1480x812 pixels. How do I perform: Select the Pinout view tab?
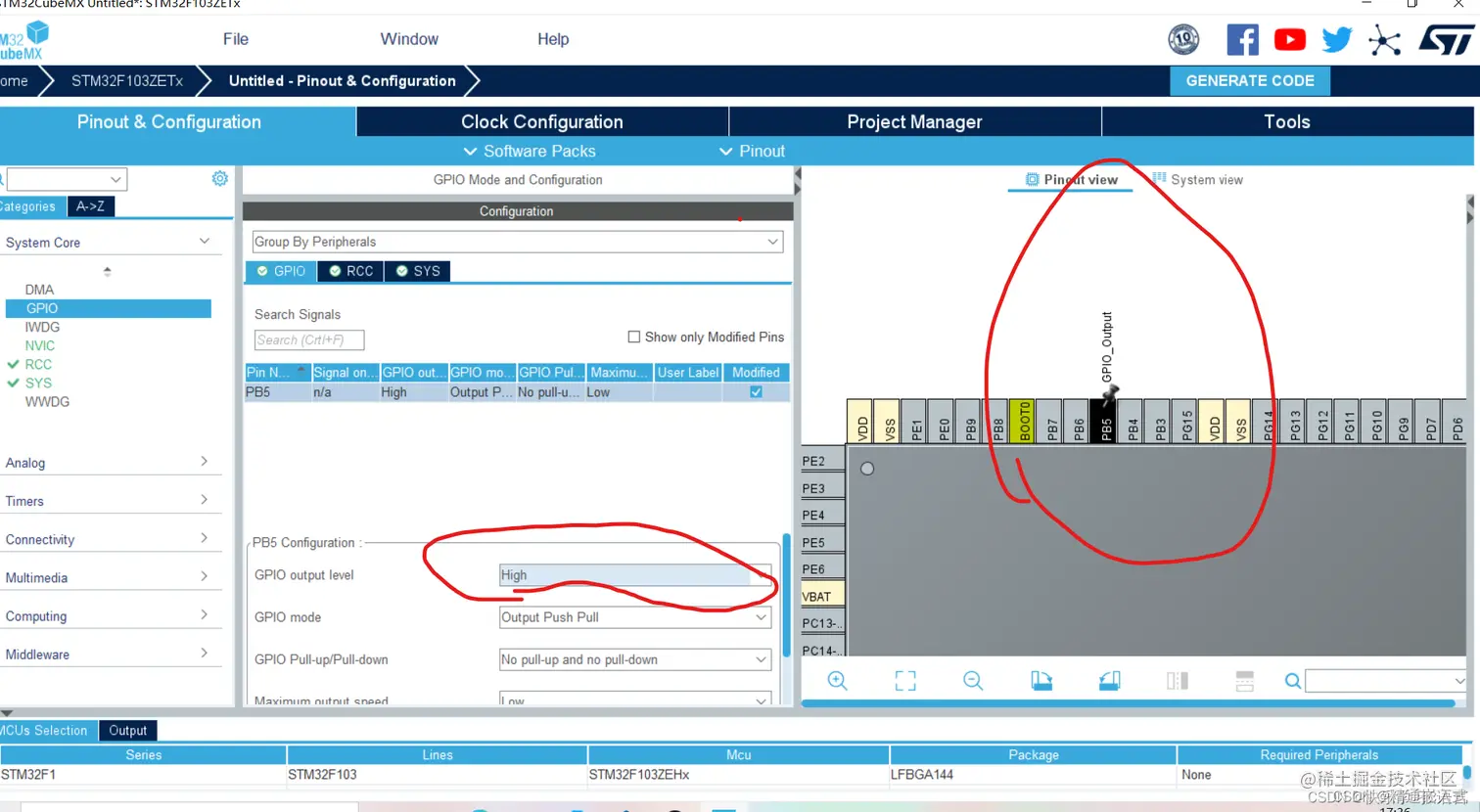[1071, 179]
